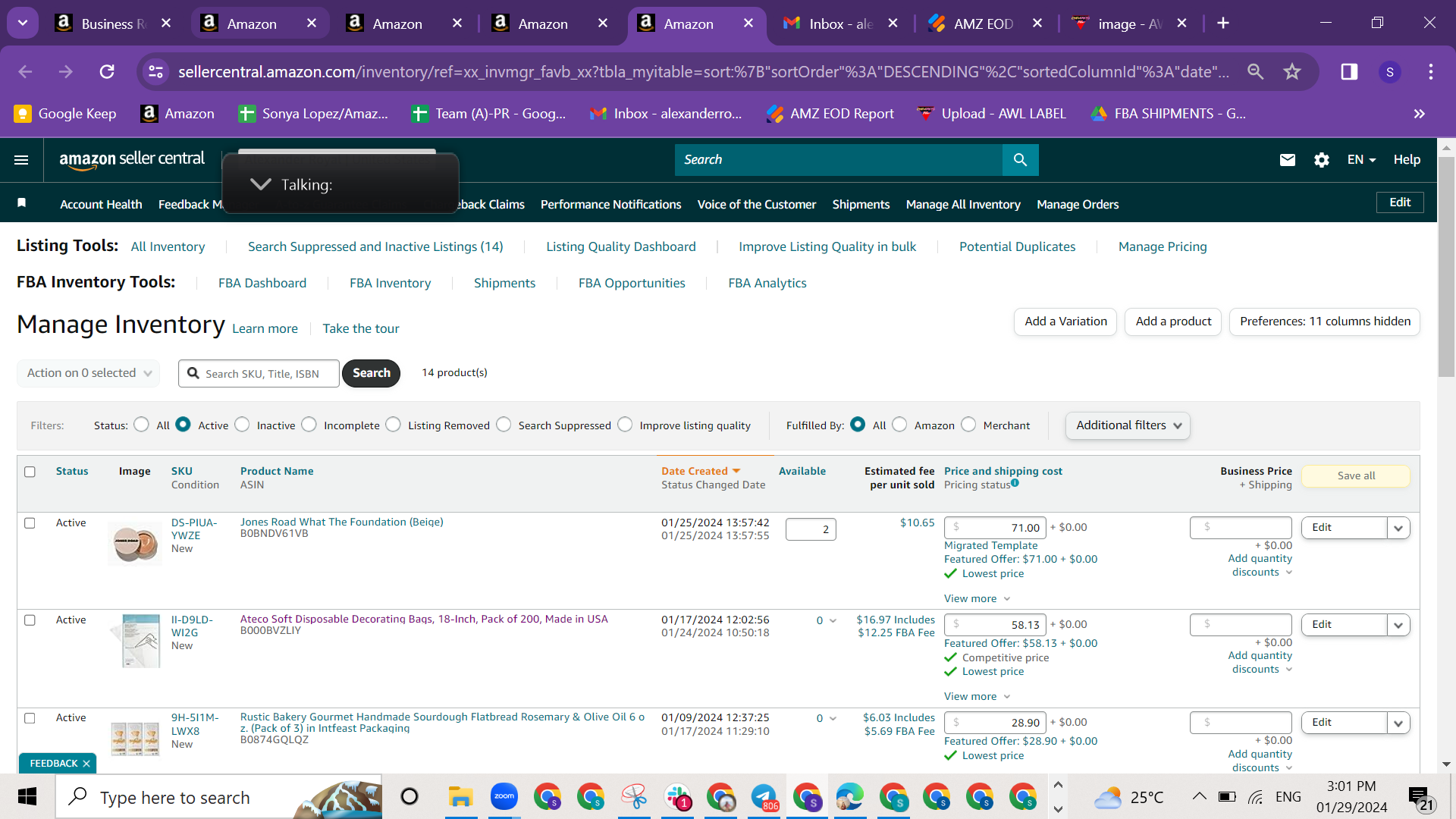
Task: Click the Save all button
Action: click(x=1356, y=476)
